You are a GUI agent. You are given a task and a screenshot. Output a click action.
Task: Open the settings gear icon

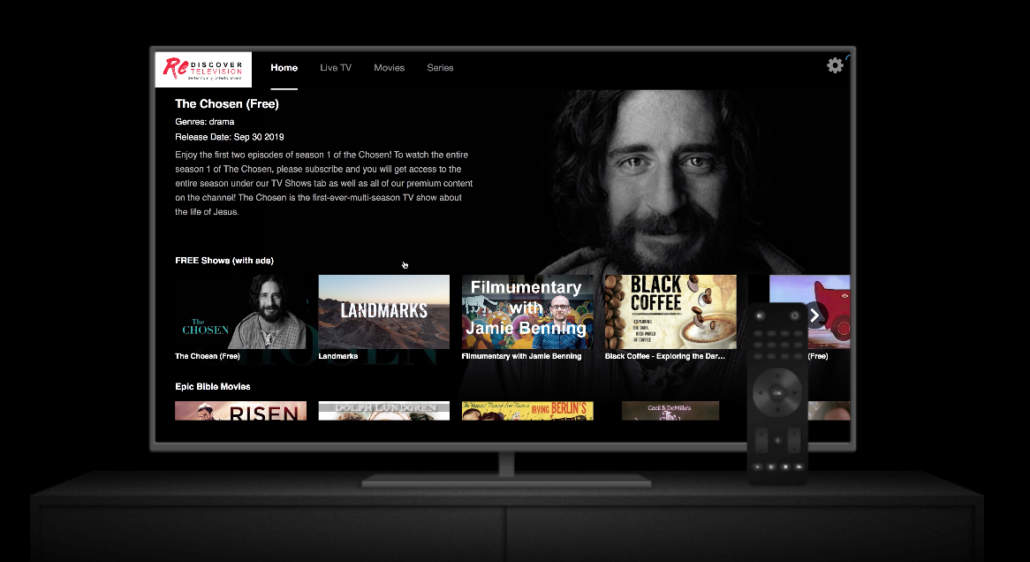(835, 65)
